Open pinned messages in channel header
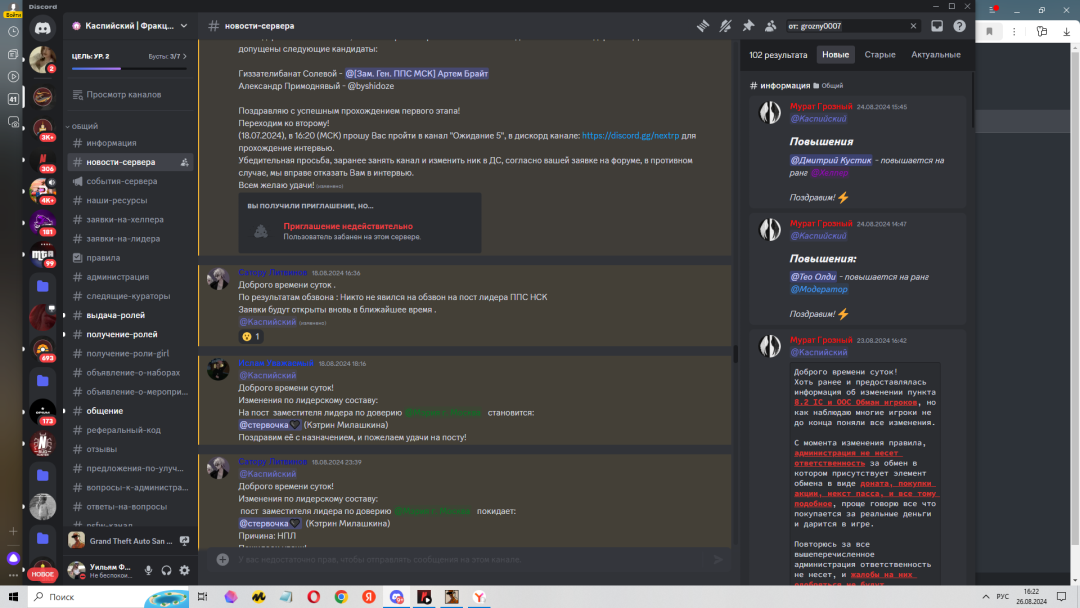 [748, 26]
